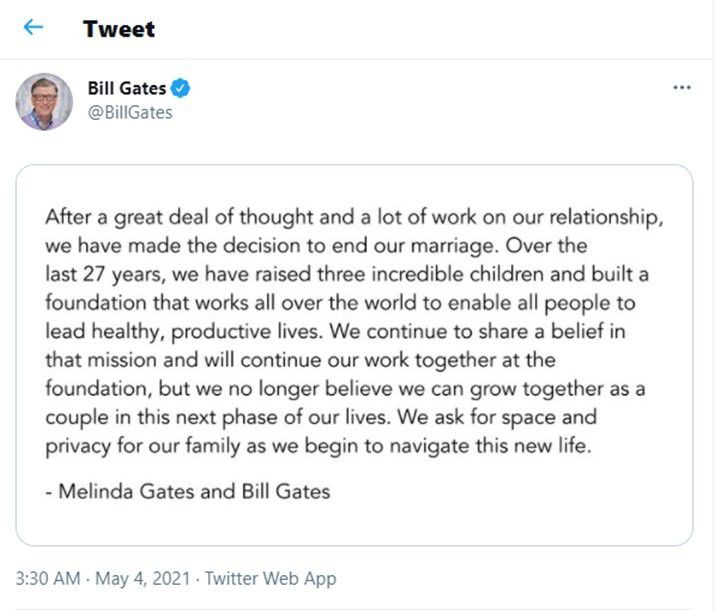Click the 3:30 AM timestamp

click(46, 578)
